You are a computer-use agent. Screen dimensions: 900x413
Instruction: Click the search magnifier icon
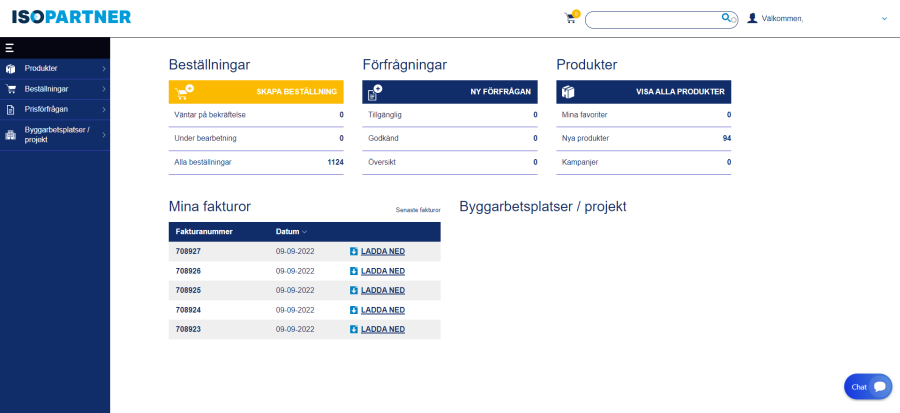coord(726,18)
